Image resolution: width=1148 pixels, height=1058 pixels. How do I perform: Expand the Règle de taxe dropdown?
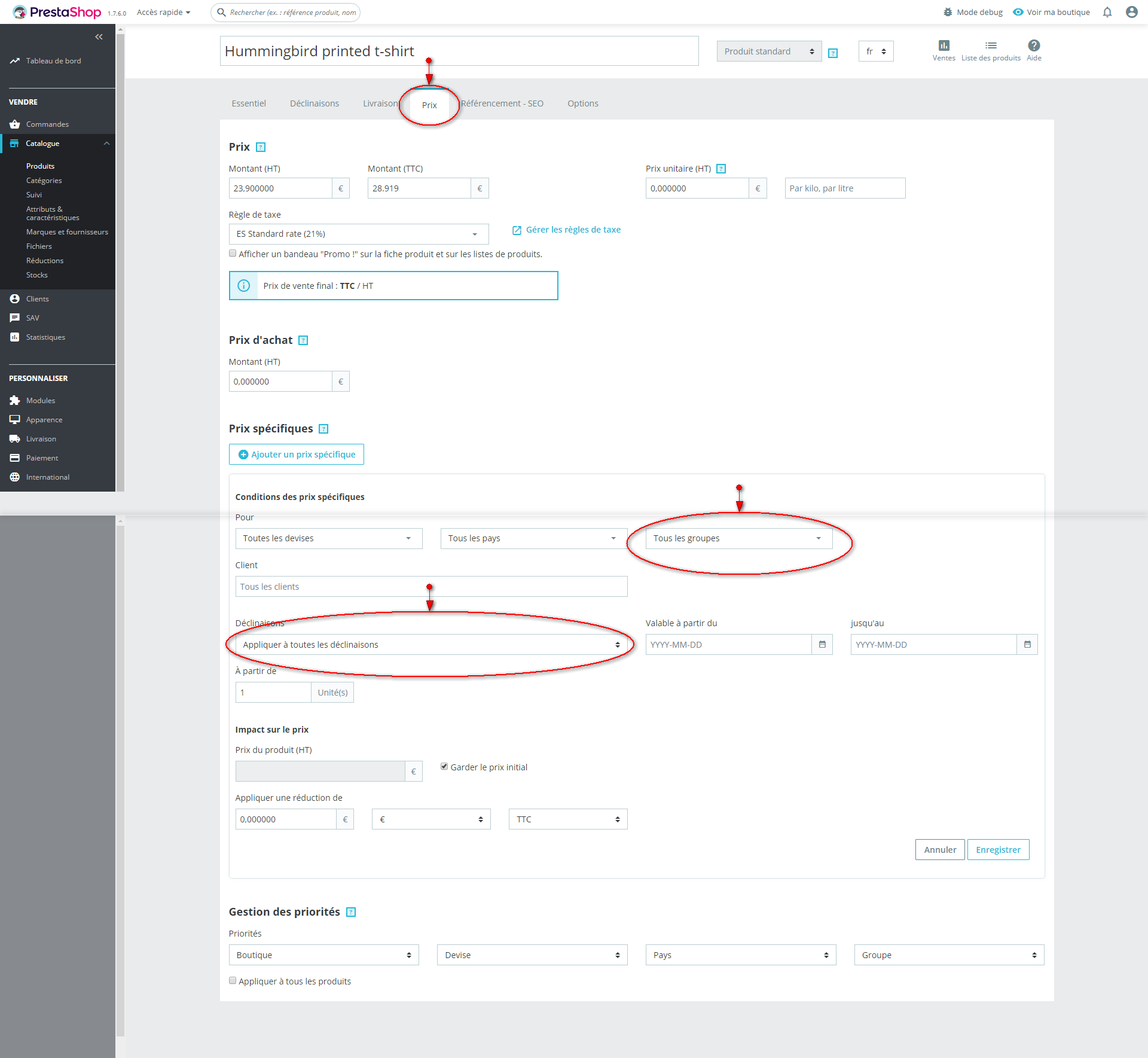coord(358,234)
